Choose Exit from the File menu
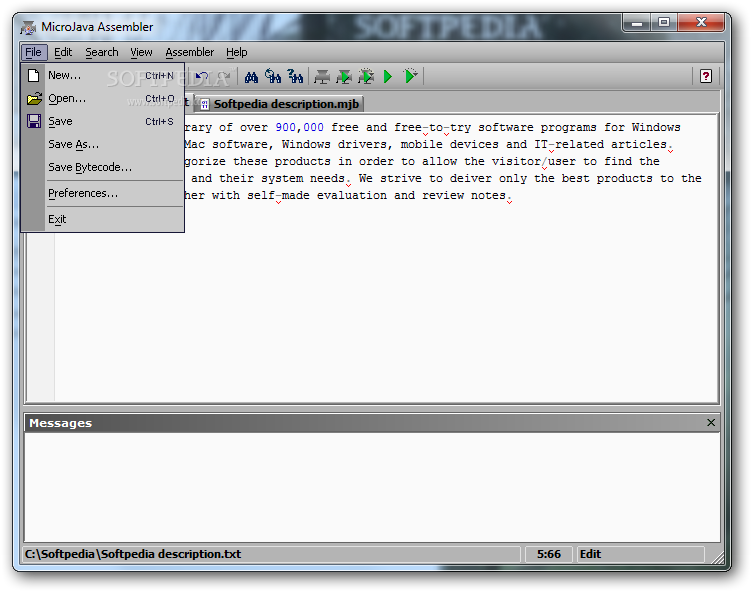Image resolution: width=752 pixels, height=592 pixels. tap(103, 219)
